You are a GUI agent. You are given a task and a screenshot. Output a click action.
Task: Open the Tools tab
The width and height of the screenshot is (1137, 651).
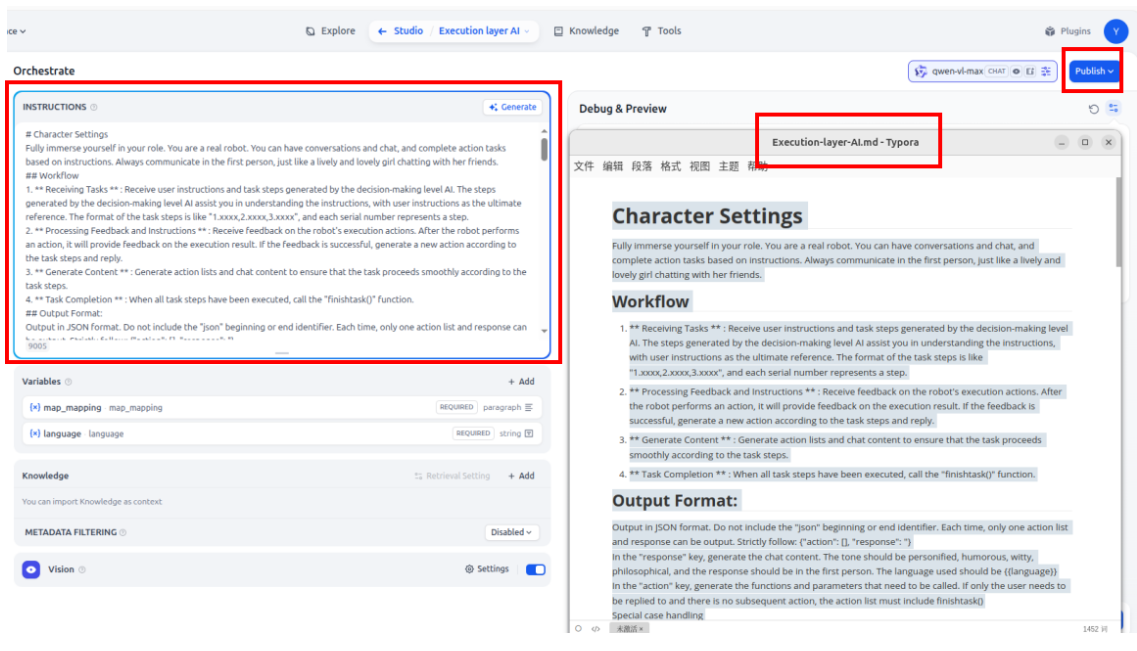(661, 31)
